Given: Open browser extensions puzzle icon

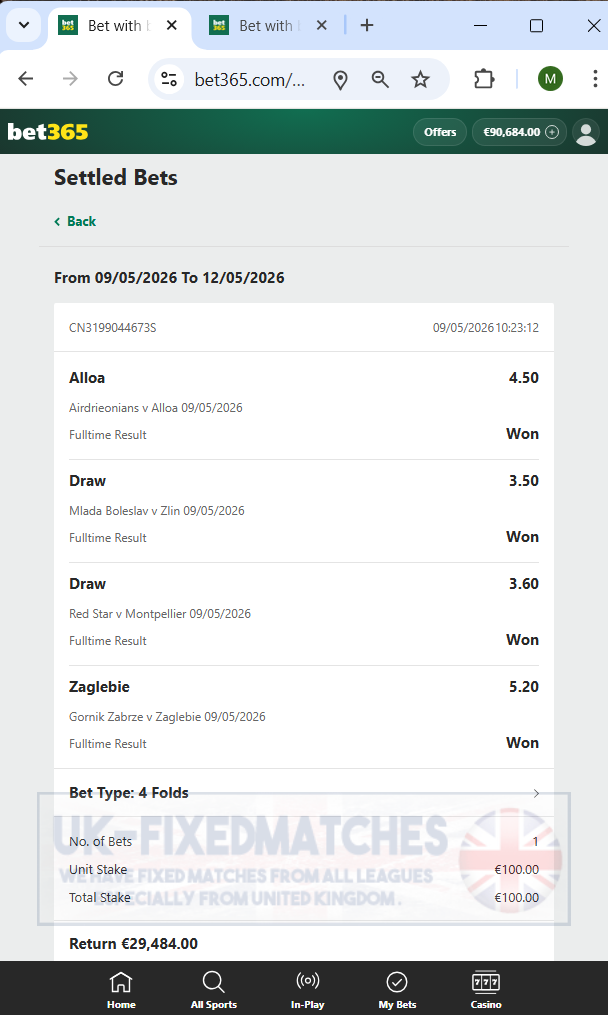Looking at the screenshot, I should [x=484, y=80].
